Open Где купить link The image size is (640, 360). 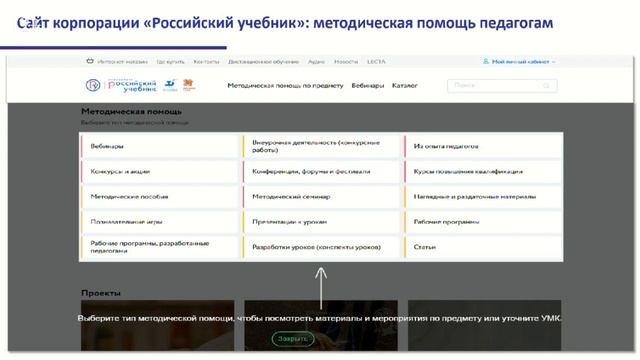click(170, 62)
